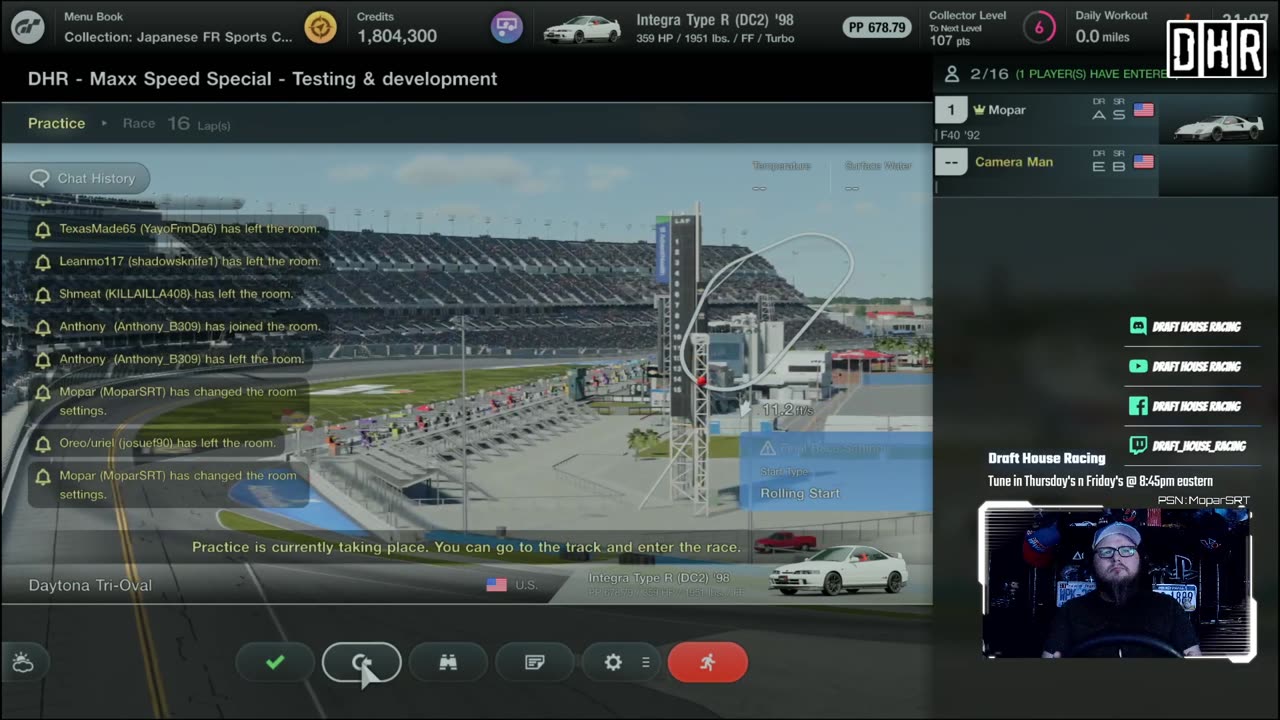
Task: Click the Daily Workout 0.0 miles display
Action: pyautogui.click(x=1112, y=28)
